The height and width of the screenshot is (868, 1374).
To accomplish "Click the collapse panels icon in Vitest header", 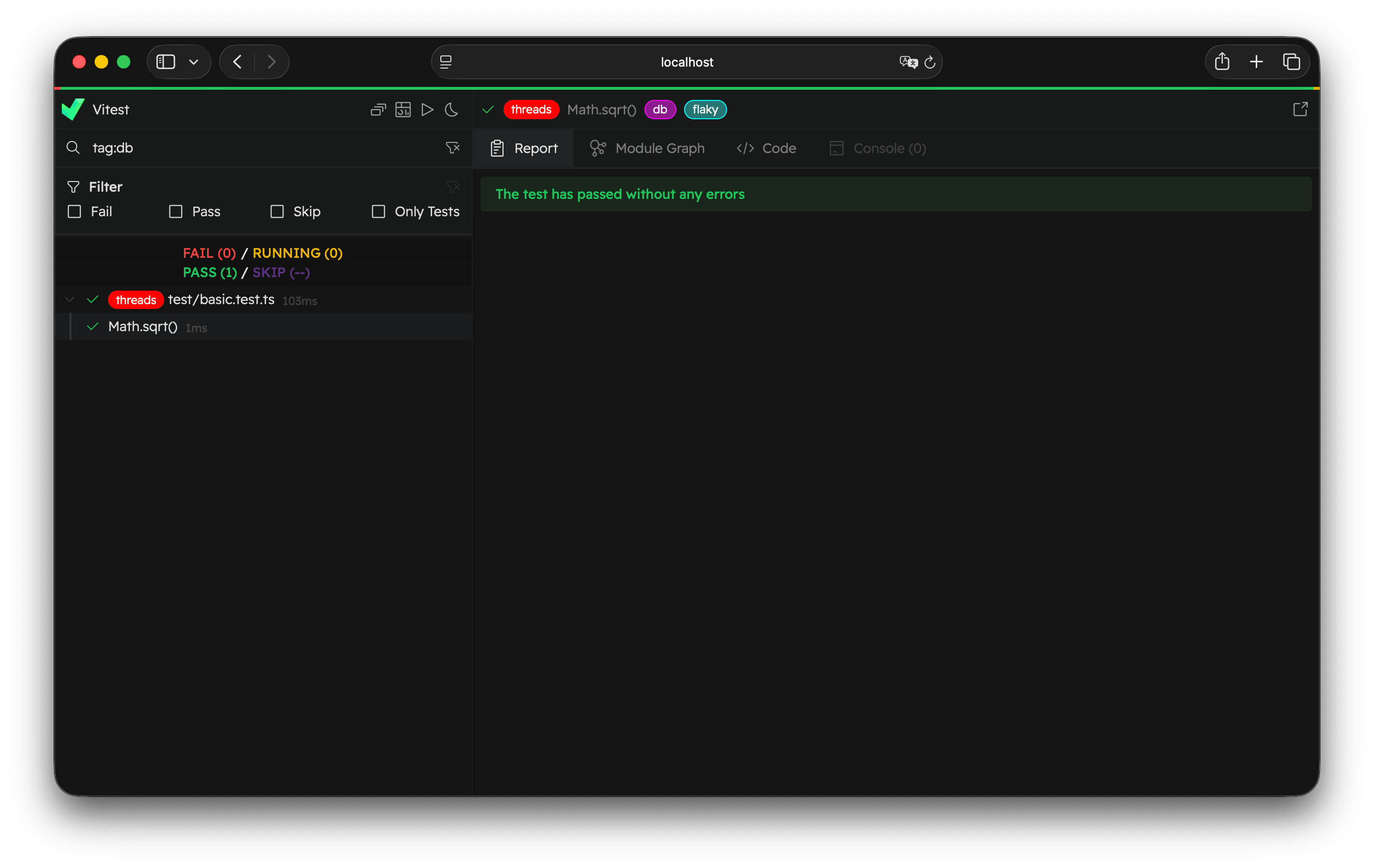I will point(377,110).
